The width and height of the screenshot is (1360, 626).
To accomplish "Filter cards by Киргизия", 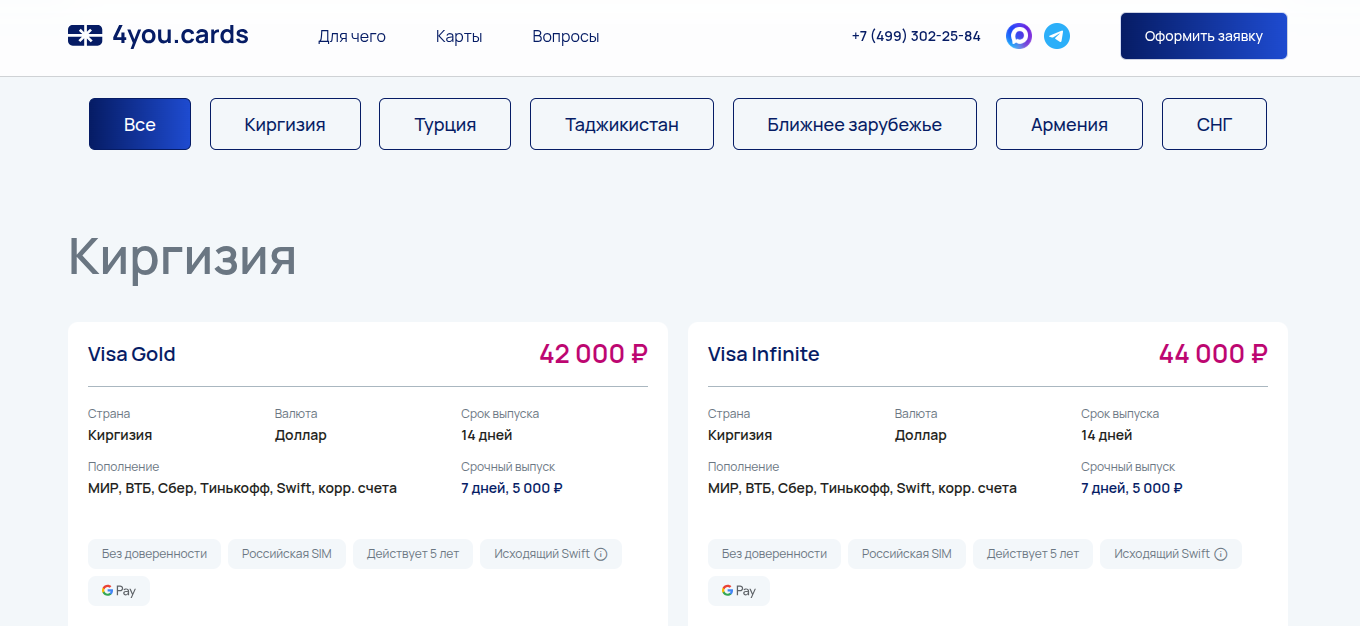I will coord(285,124).
